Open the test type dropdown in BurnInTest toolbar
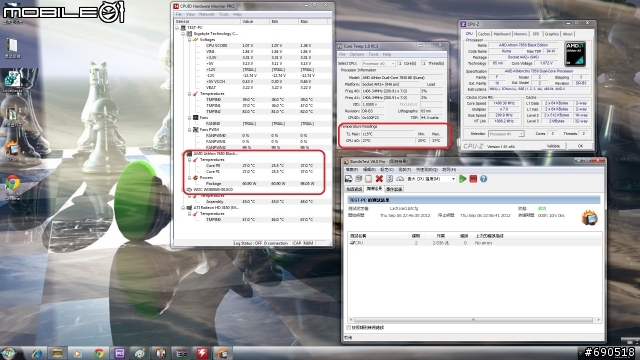640x360 pixels. (x=431, y=179)
